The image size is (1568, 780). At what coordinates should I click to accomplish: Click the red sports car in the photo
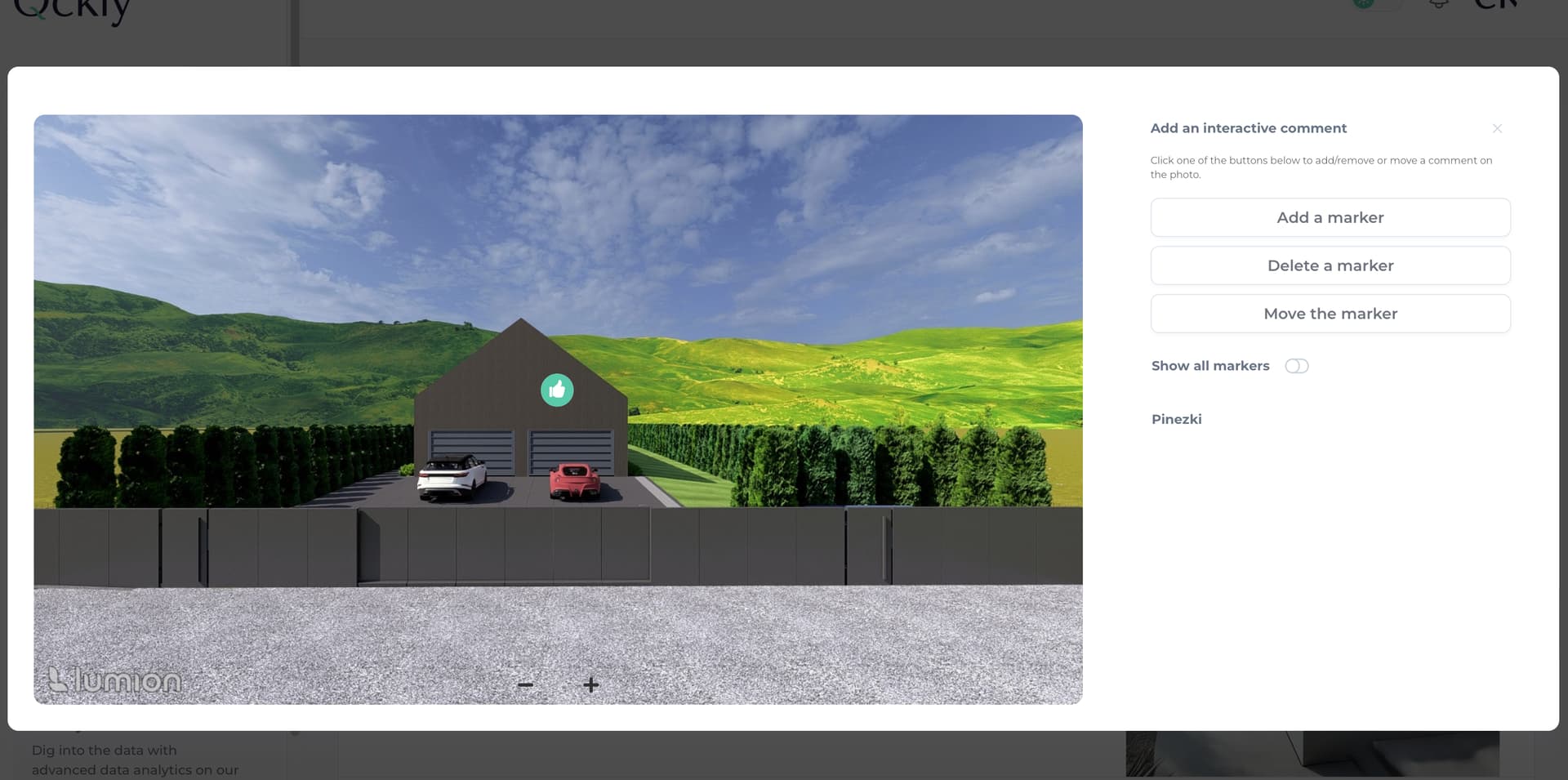pyautogui.click(x=575, y=481)
